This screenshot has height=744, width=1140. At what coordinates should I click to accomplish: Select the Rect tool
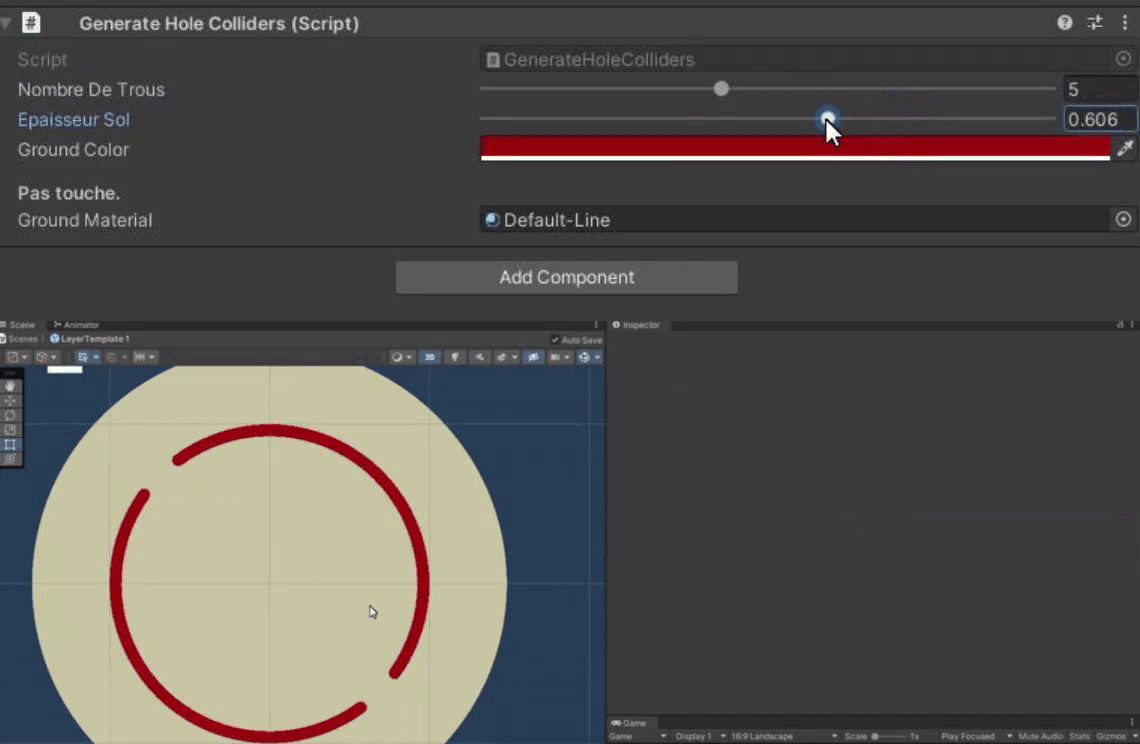pos(10,444)
